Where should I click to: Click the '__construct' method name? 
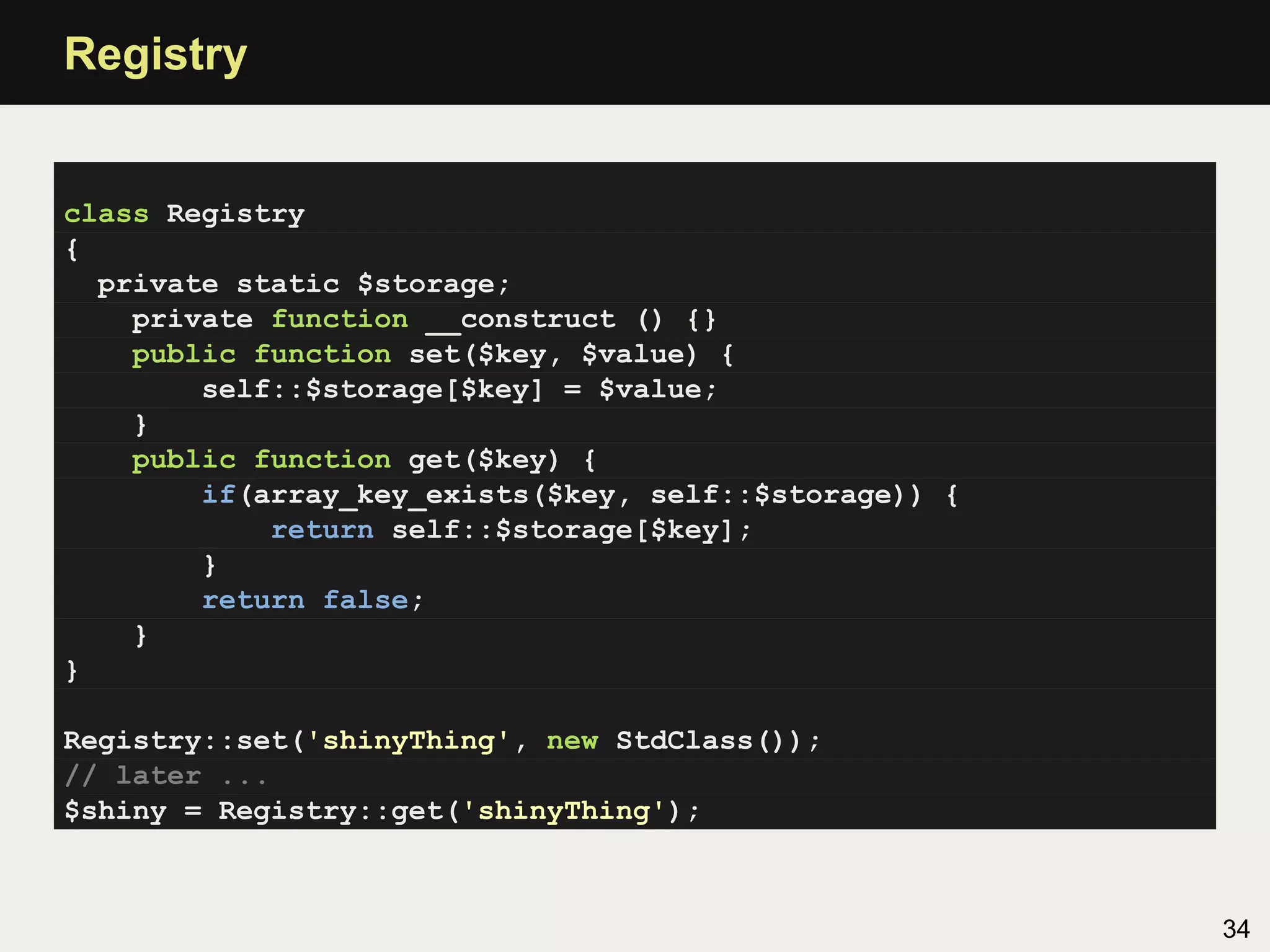521,320
